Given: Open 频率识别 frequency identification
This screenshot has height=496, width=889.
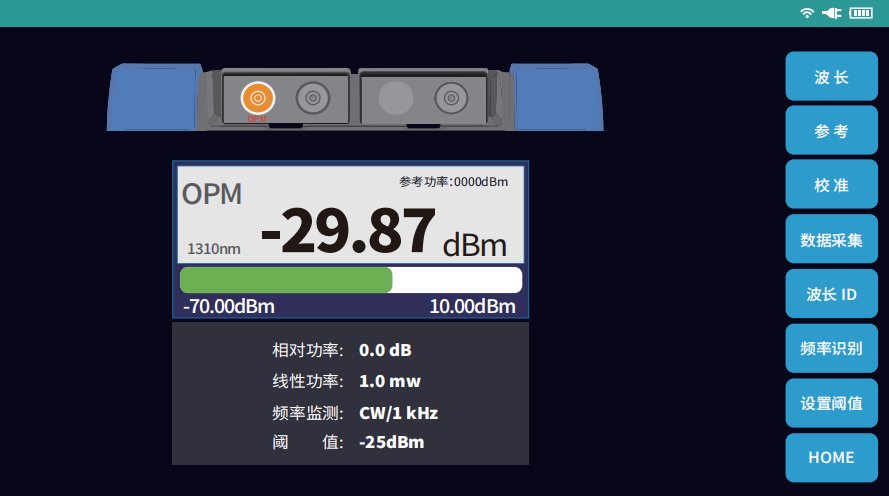Looking at the screenshot, I should 831,348.
